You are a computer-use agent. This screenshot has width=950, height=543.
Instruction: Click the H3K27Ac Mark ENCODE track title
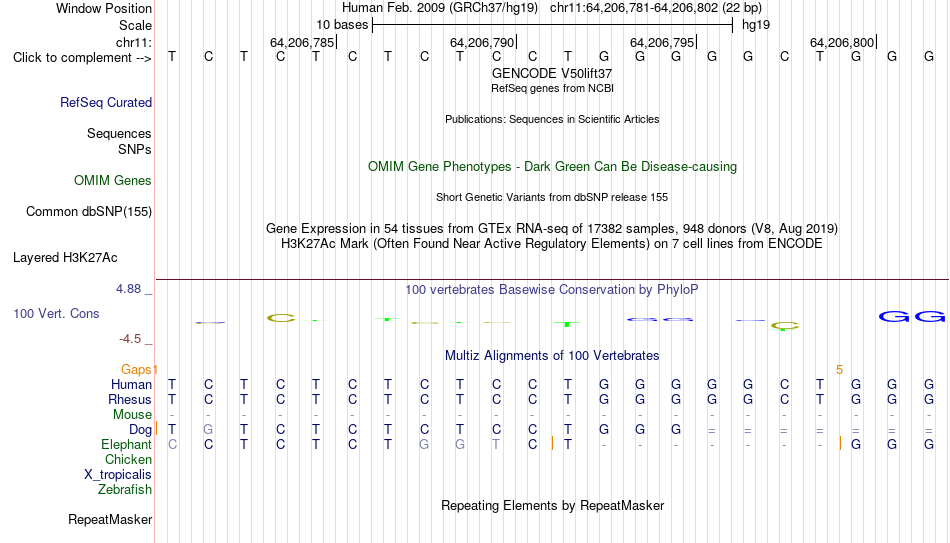(552, 244)
